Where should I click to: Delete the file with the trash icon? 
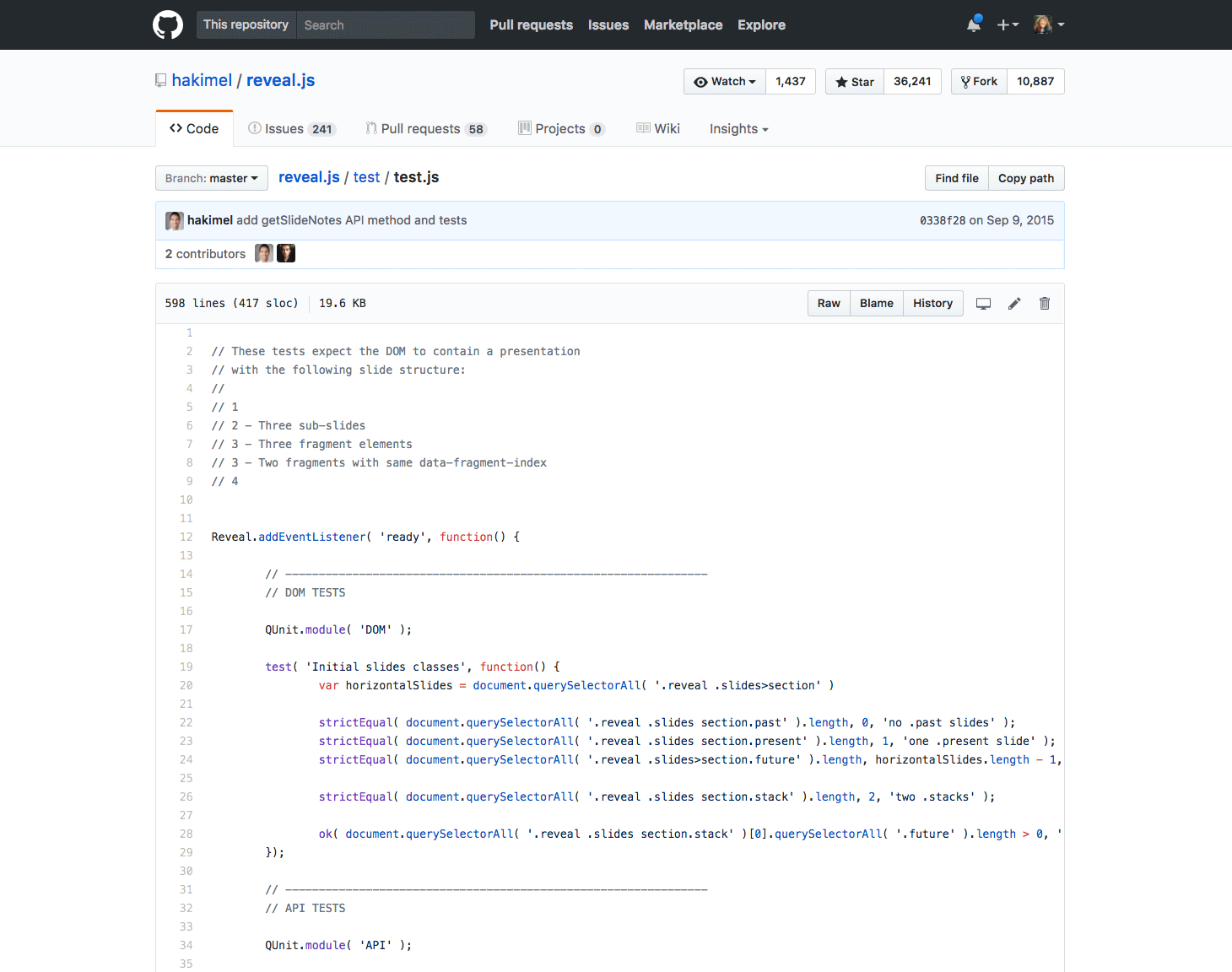[1044, 303]
